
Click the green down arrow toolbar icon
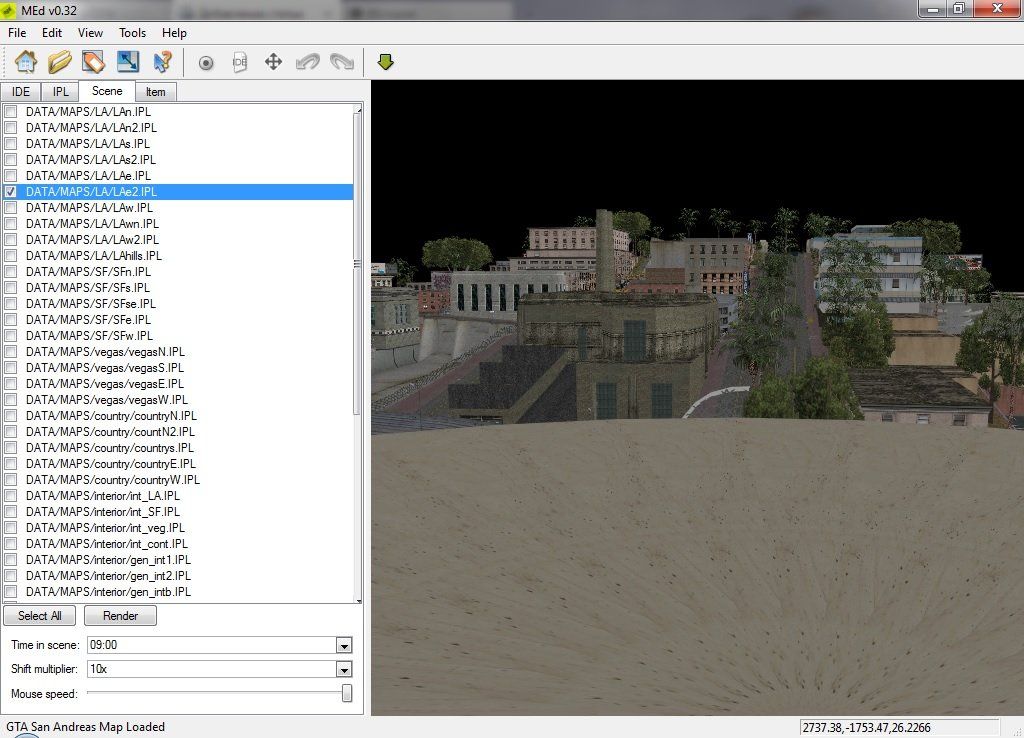[385, 62]
